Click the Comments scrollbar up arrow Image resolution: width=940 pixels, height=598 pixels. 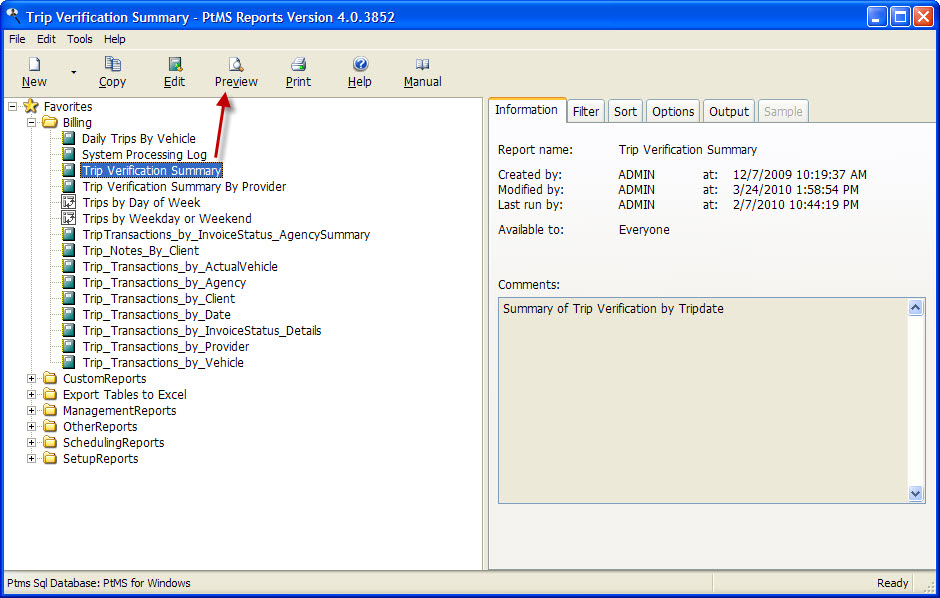[915, 308]
